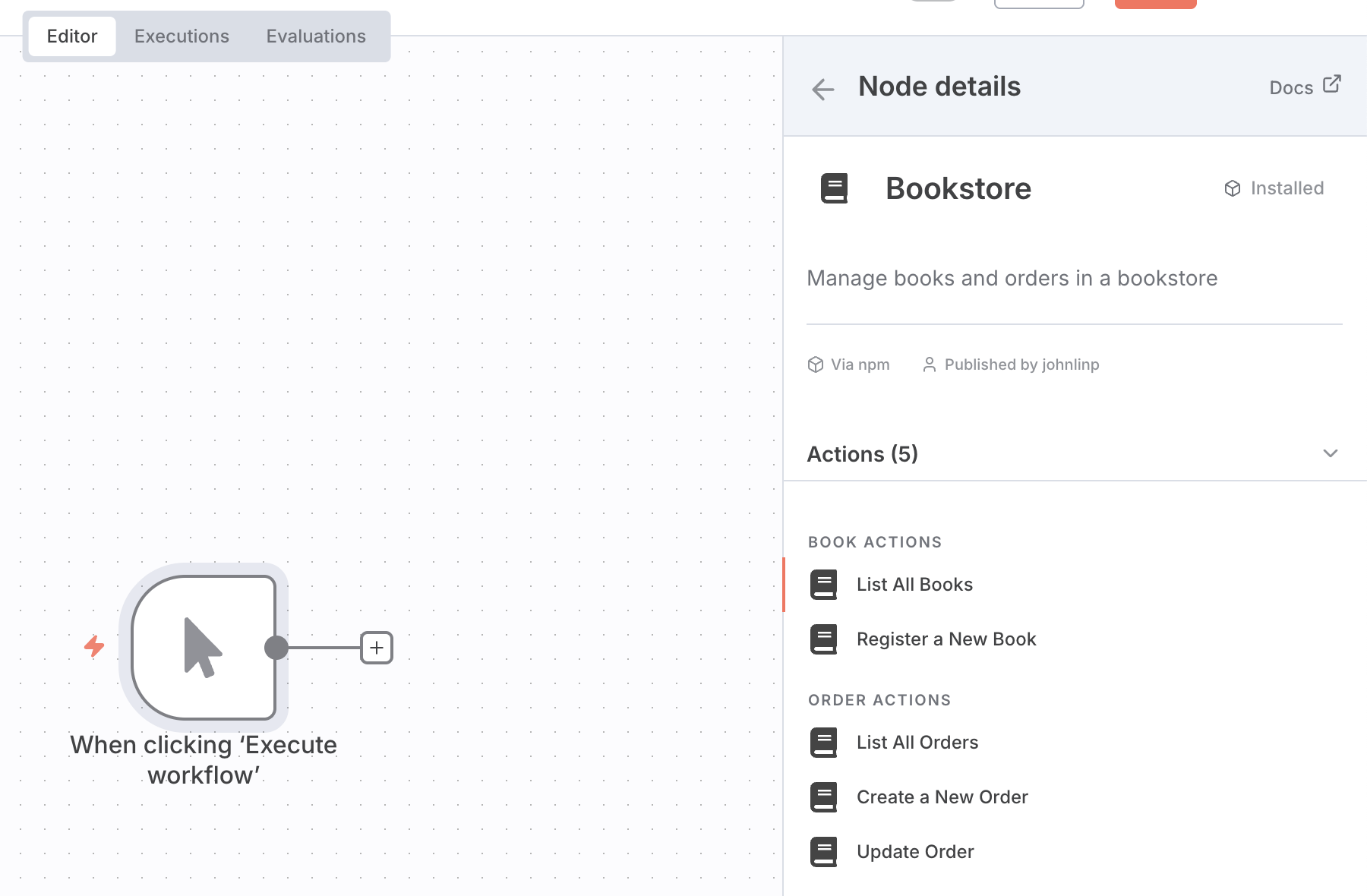Open the Docs external link
The image size is (1367, 896).
click(x=1305, y=86)
